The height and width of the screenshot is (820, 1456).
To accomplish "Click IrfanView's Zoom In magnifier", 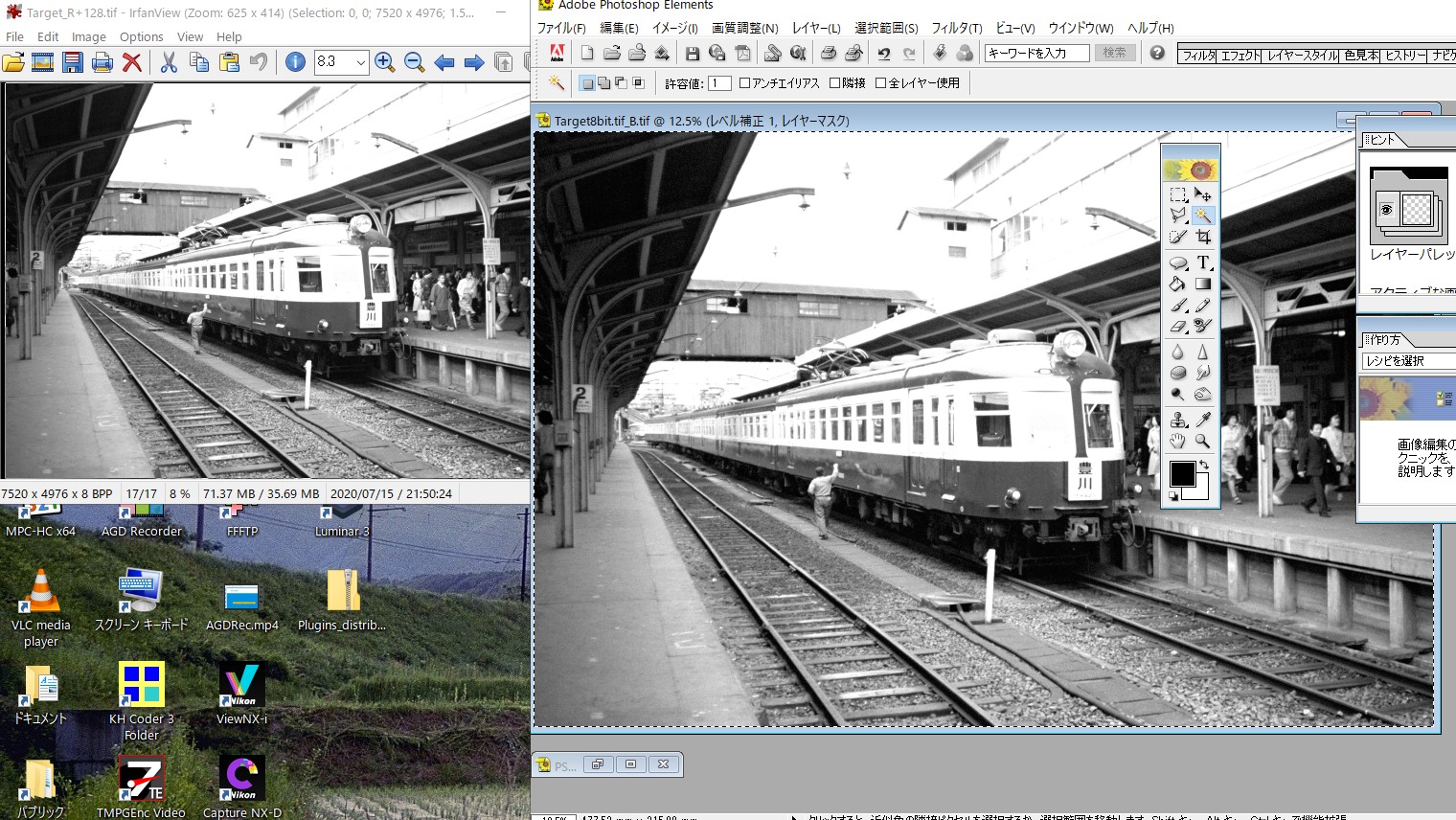I will click(385, 62).
